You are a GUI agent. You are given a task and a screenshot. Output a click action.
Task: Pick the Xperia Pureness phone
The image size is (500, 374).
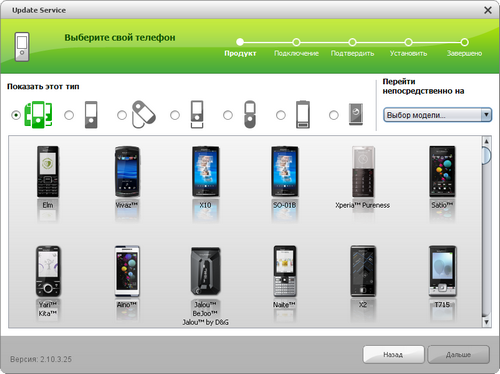pyautogui.click(x=363, y=172)
